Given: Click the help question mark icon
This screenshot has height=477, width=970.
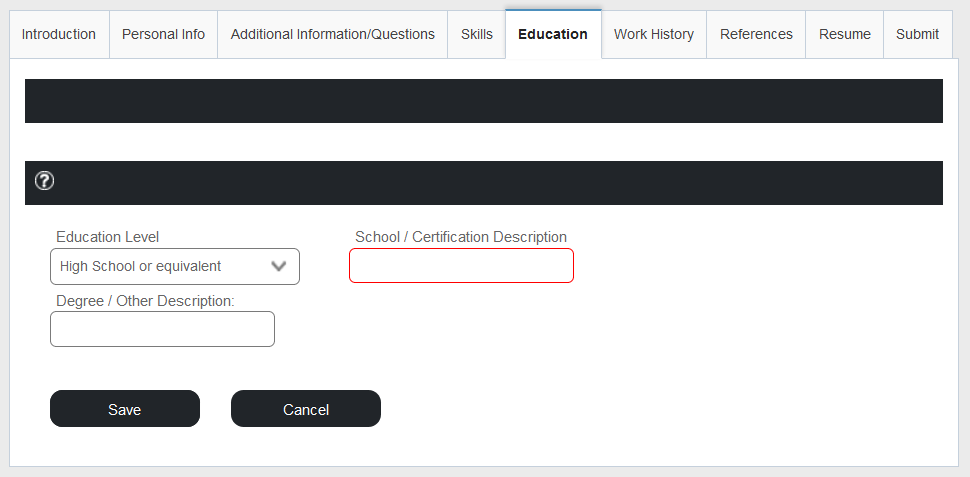Looking at the screenshot, I should click(44, 181).
